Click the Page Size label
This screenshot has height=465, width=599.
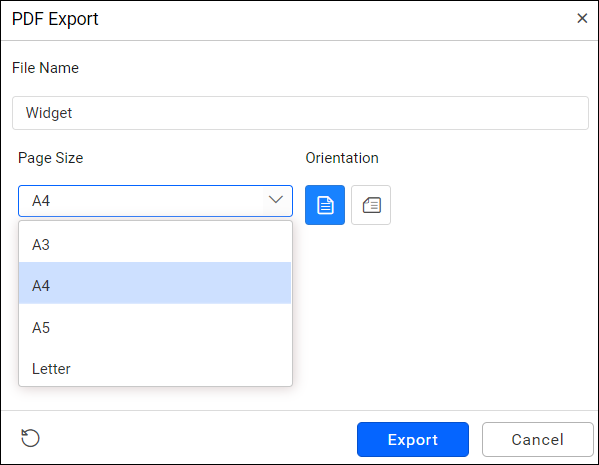[x=50, y=158]
